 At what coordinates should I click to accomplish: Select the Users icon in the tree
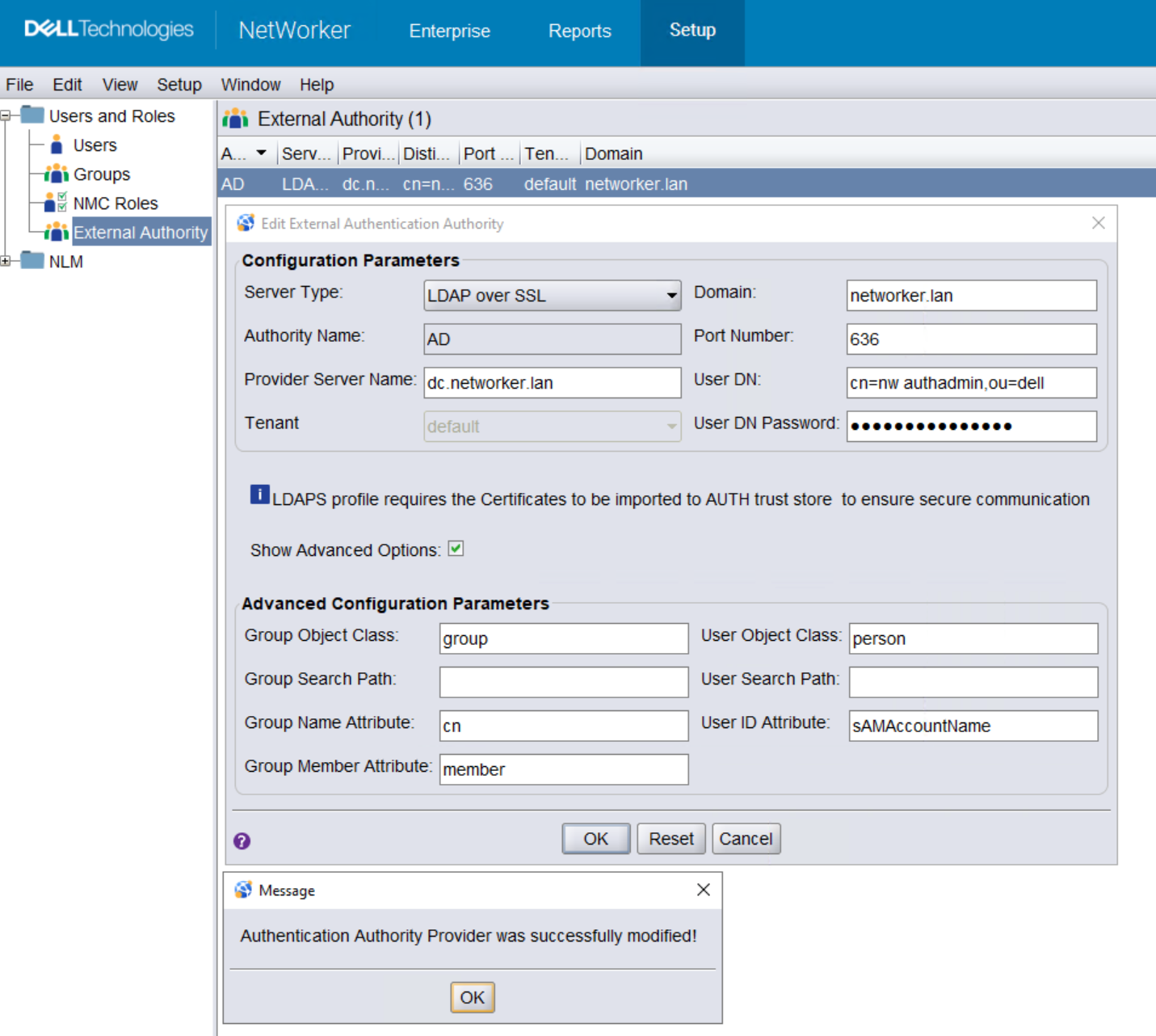57,145
